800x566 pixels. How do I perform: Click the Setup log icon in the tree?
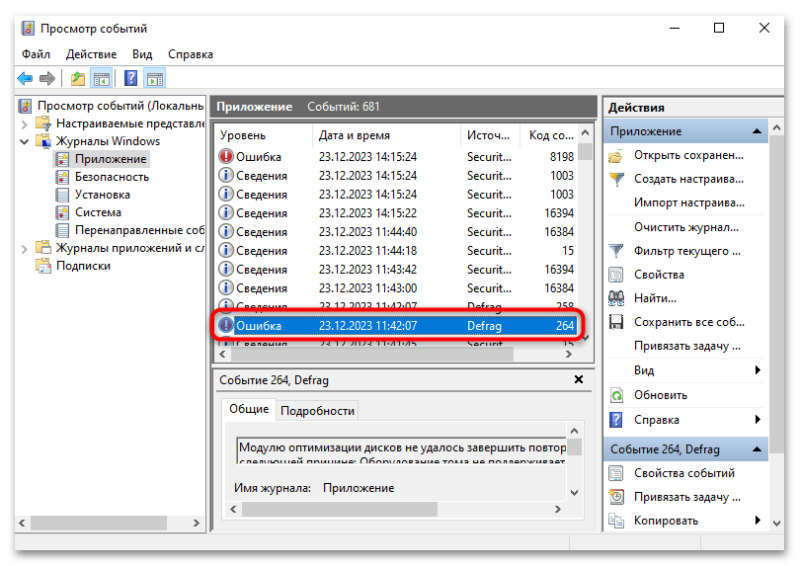coord(62,195)
